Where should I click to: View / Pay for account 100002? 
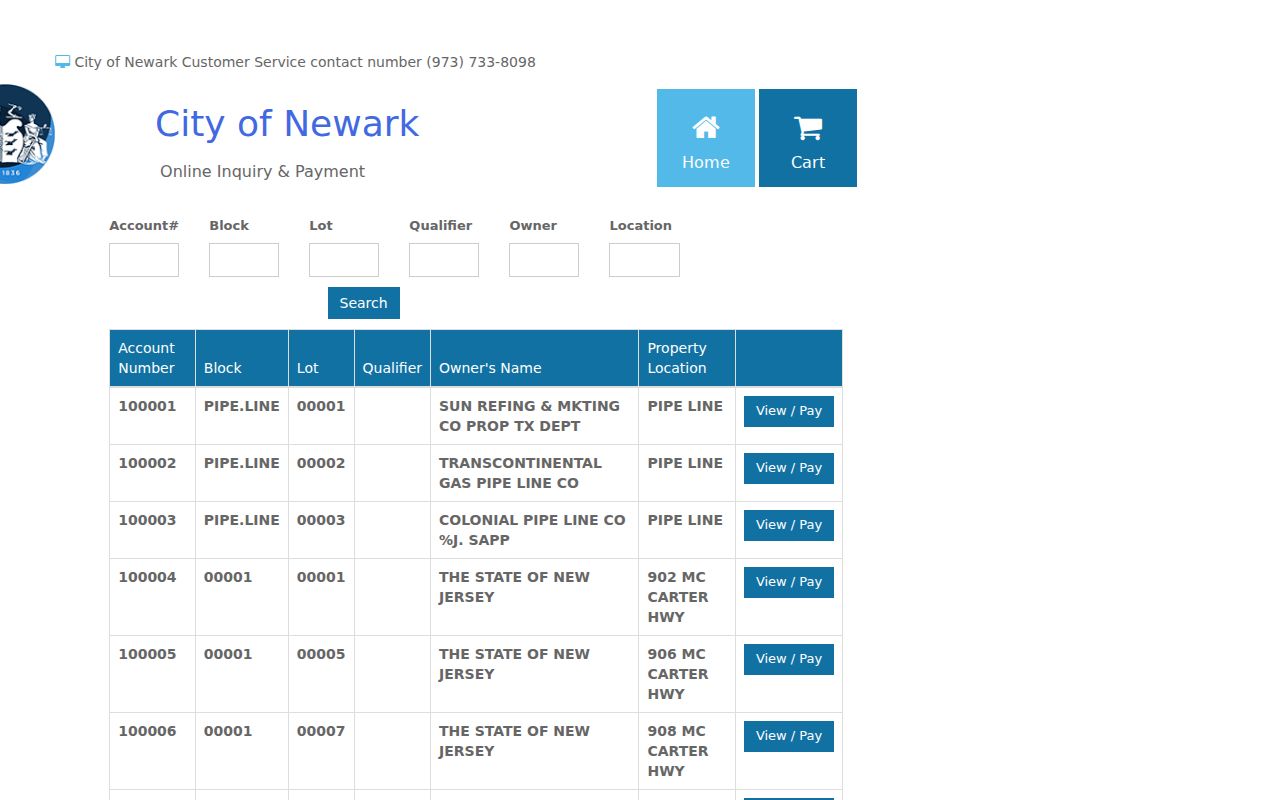click(789, 468)
